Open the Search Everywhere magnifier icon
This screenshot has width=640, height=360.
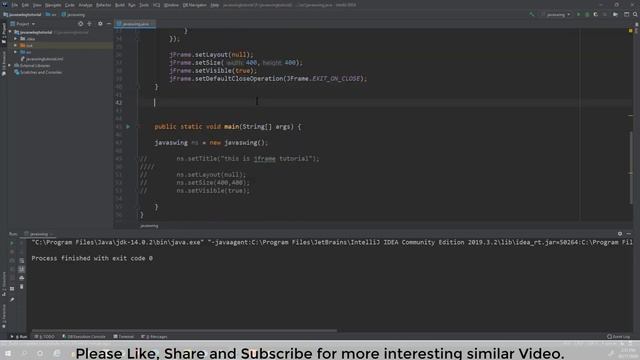click(x=635, y=14)
